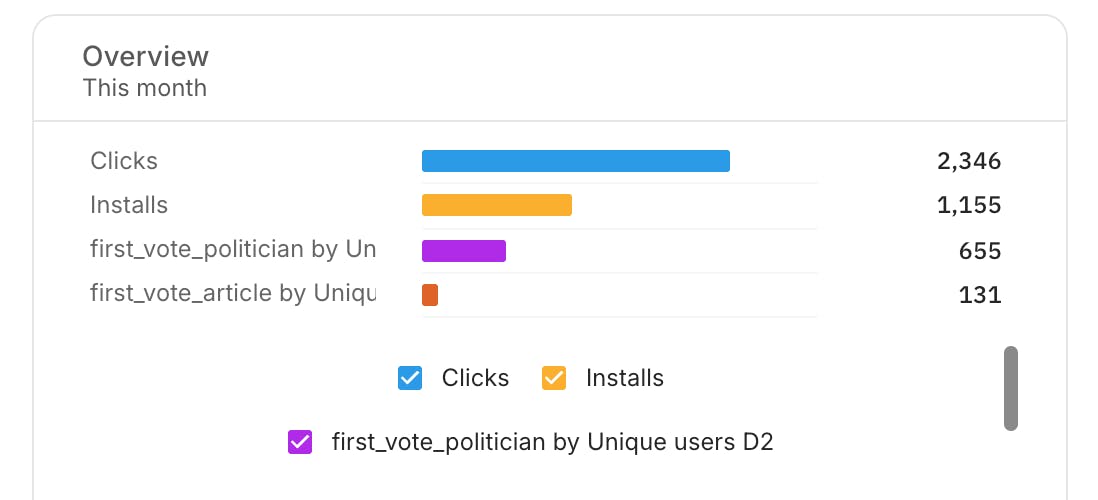1098x500 pixels.
Task: Click the orange Installs bar
Action: click(497, 205)
